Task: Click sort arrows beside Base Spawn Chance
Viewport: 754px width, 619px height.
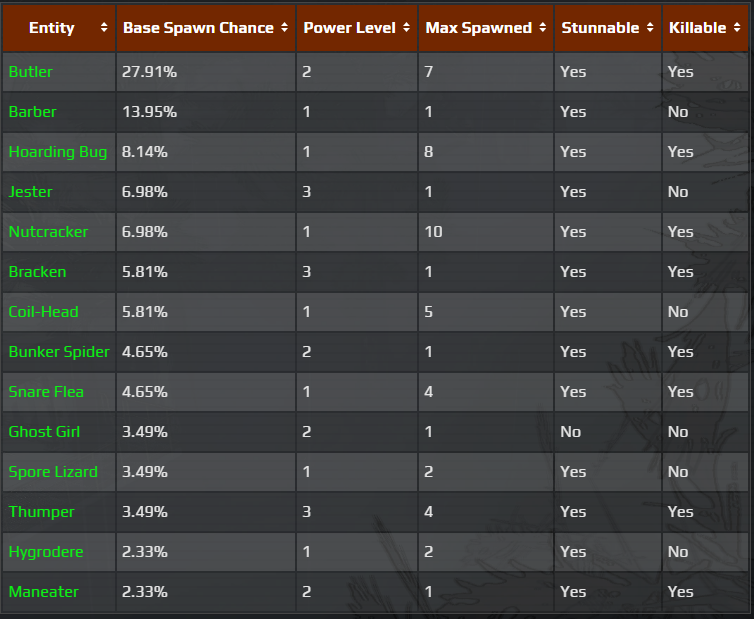Action: pyautogui.click(x=285, y=28)
